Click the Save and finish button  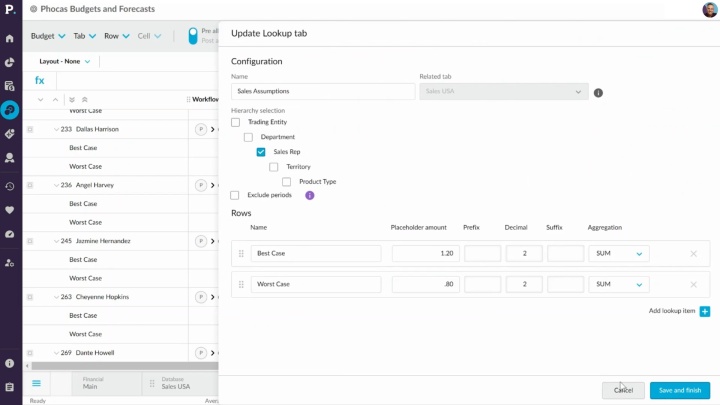click(x=680, y=390)
